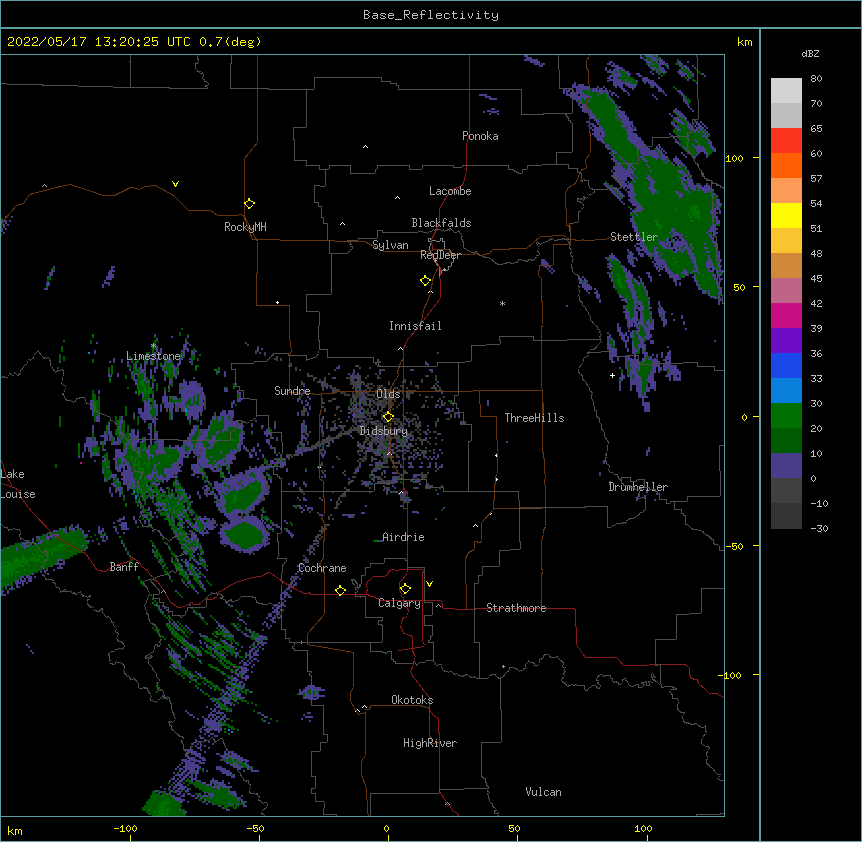The width and height of the screenshot is (862, 842).
Task: Click the Cochrane town label
Action: tap(322, 568)
